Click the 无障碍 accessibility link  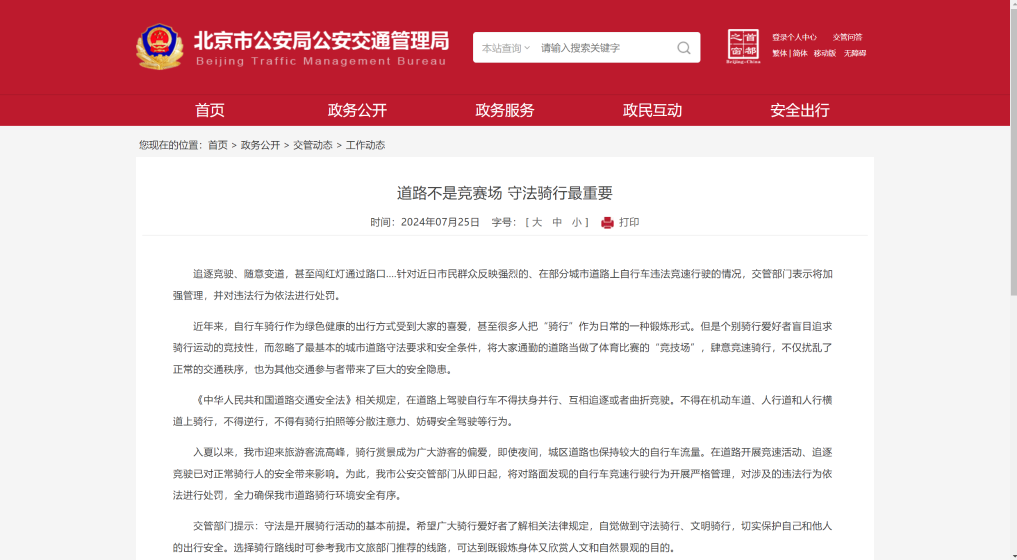pos(855,54)
